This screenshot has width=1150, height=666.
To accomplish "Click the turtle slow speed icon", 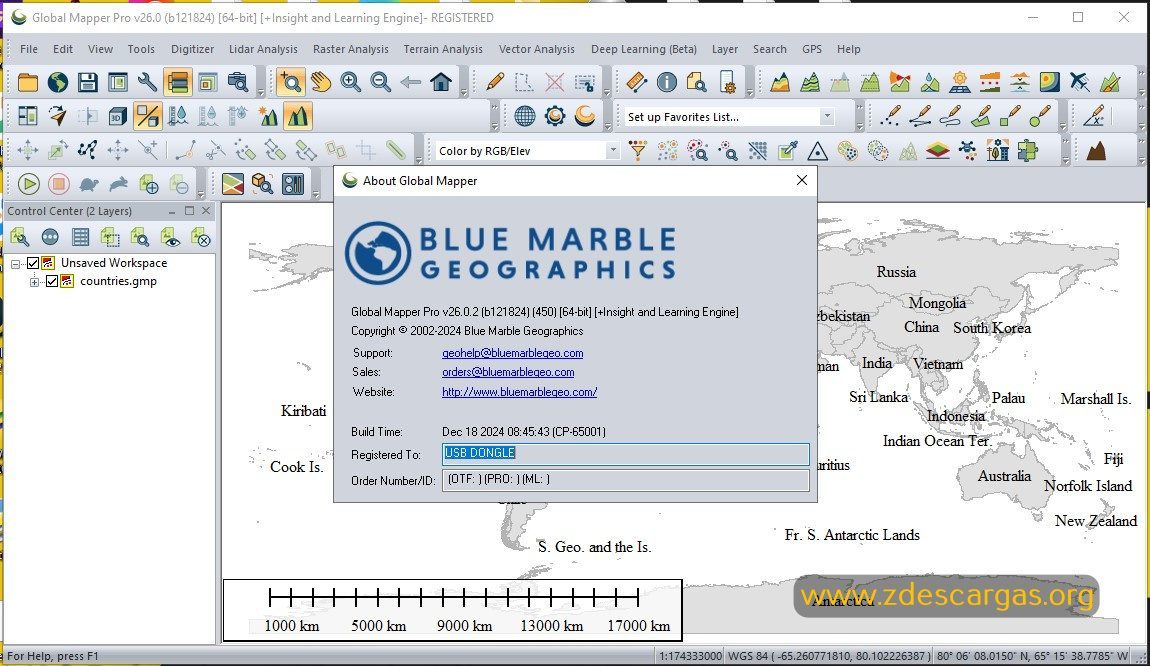I will [x=89, y=183].
